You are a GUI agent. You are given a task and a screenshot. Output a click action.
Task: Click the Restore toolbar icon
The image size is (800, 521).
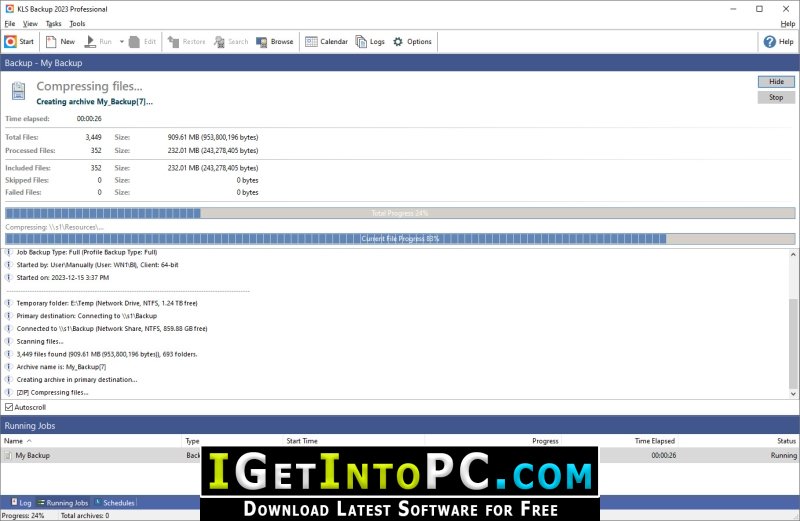(173, 42)
